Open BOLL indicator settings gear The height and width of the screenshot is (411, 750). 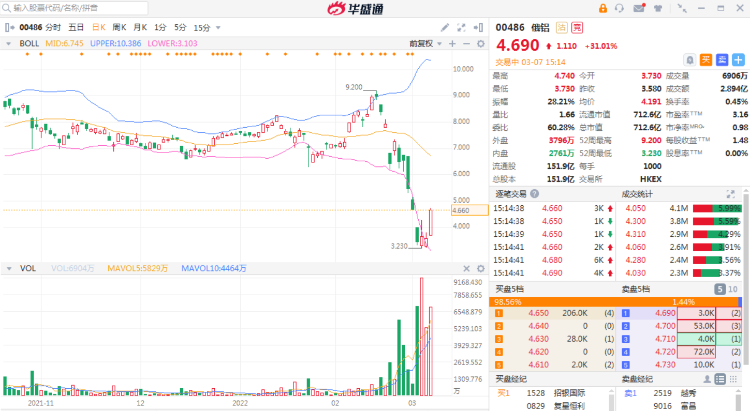click(x=481, y=44)
